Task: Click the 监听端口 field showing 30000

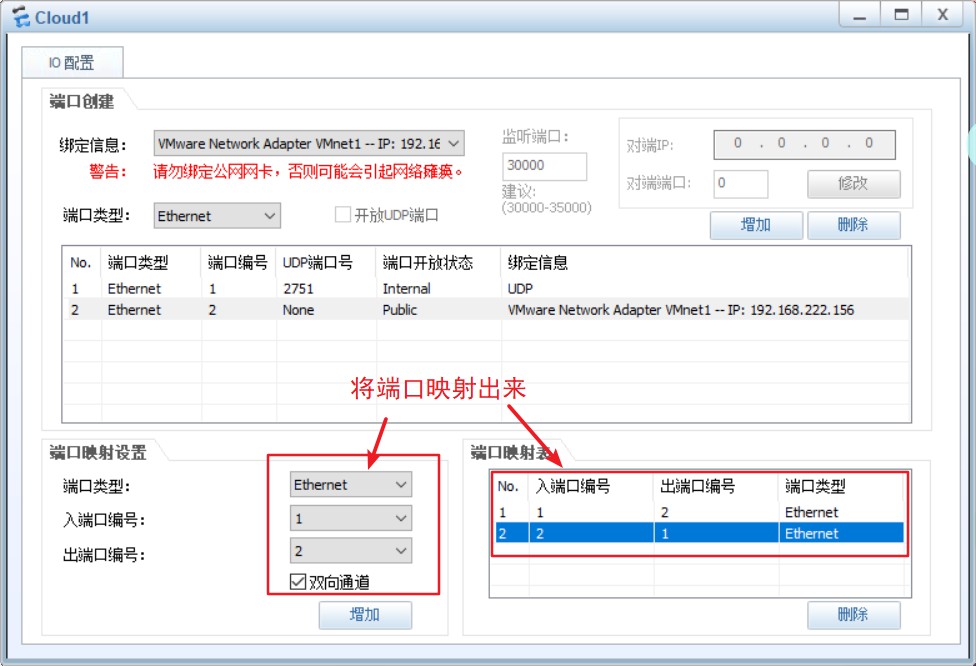Action: [544, 166]
